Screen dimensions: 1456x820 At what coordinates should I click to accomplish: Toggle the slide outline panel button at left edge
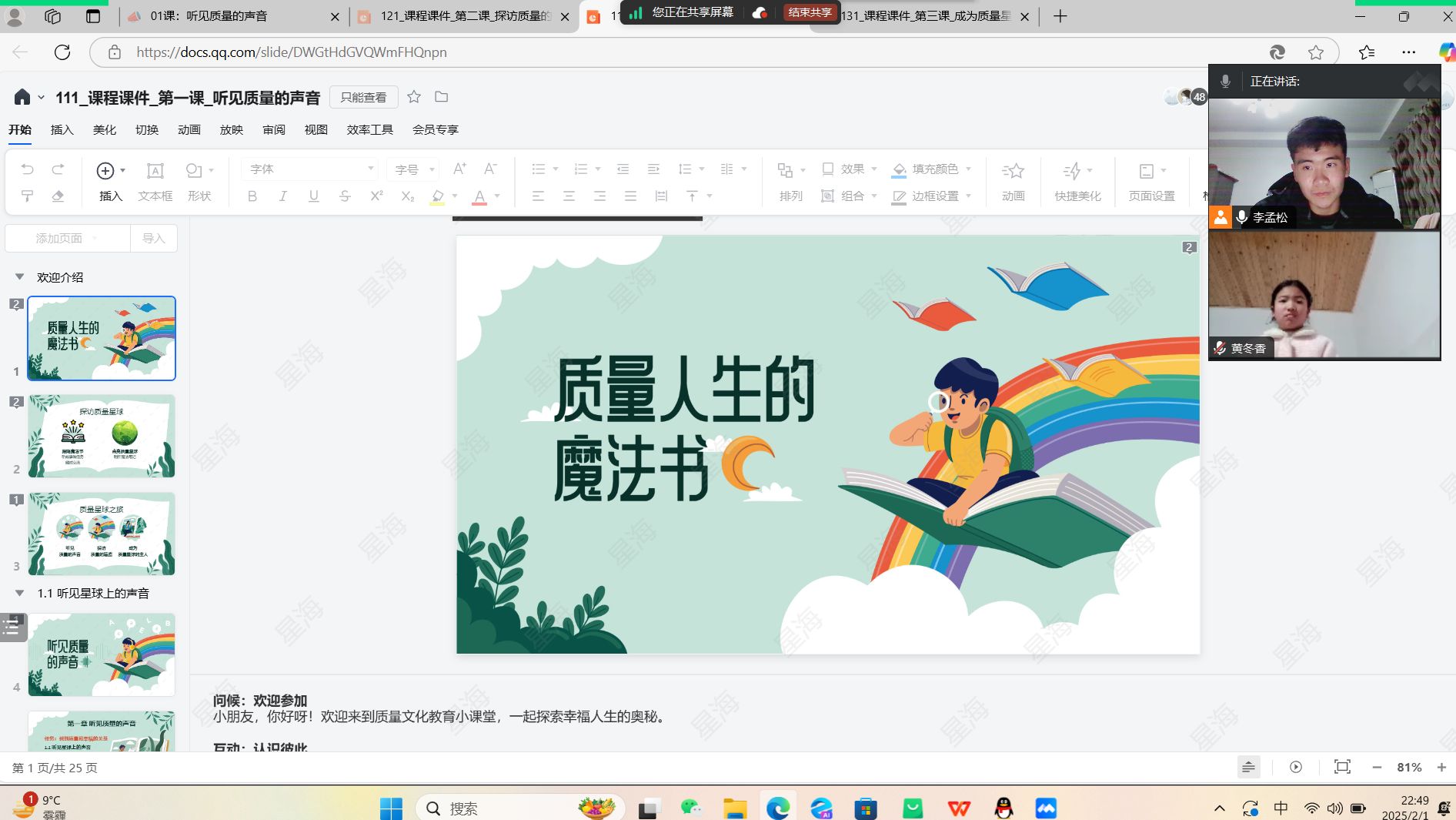click(12, 628)
